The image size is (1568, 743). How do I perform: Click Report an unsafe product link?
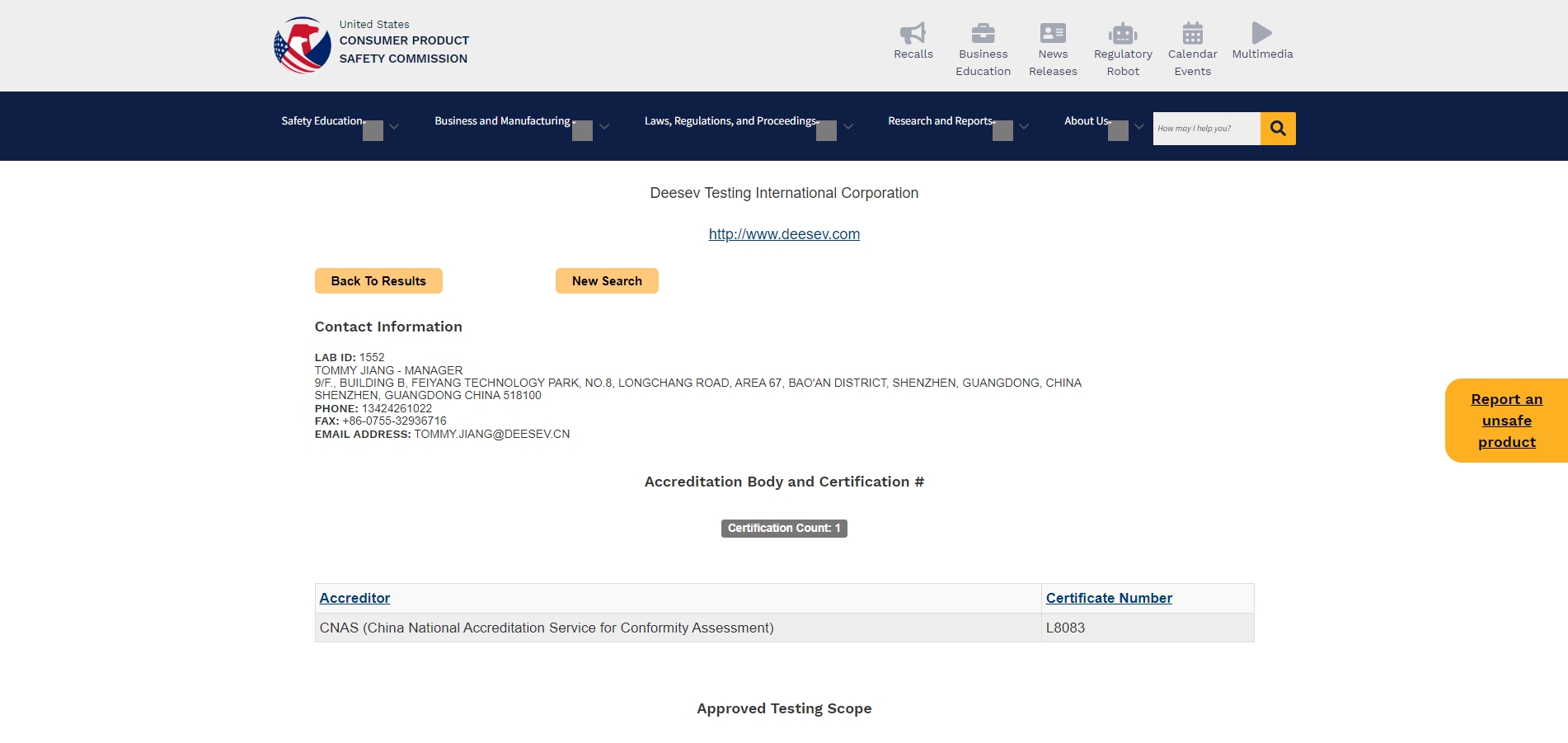tap(1506, 421)
